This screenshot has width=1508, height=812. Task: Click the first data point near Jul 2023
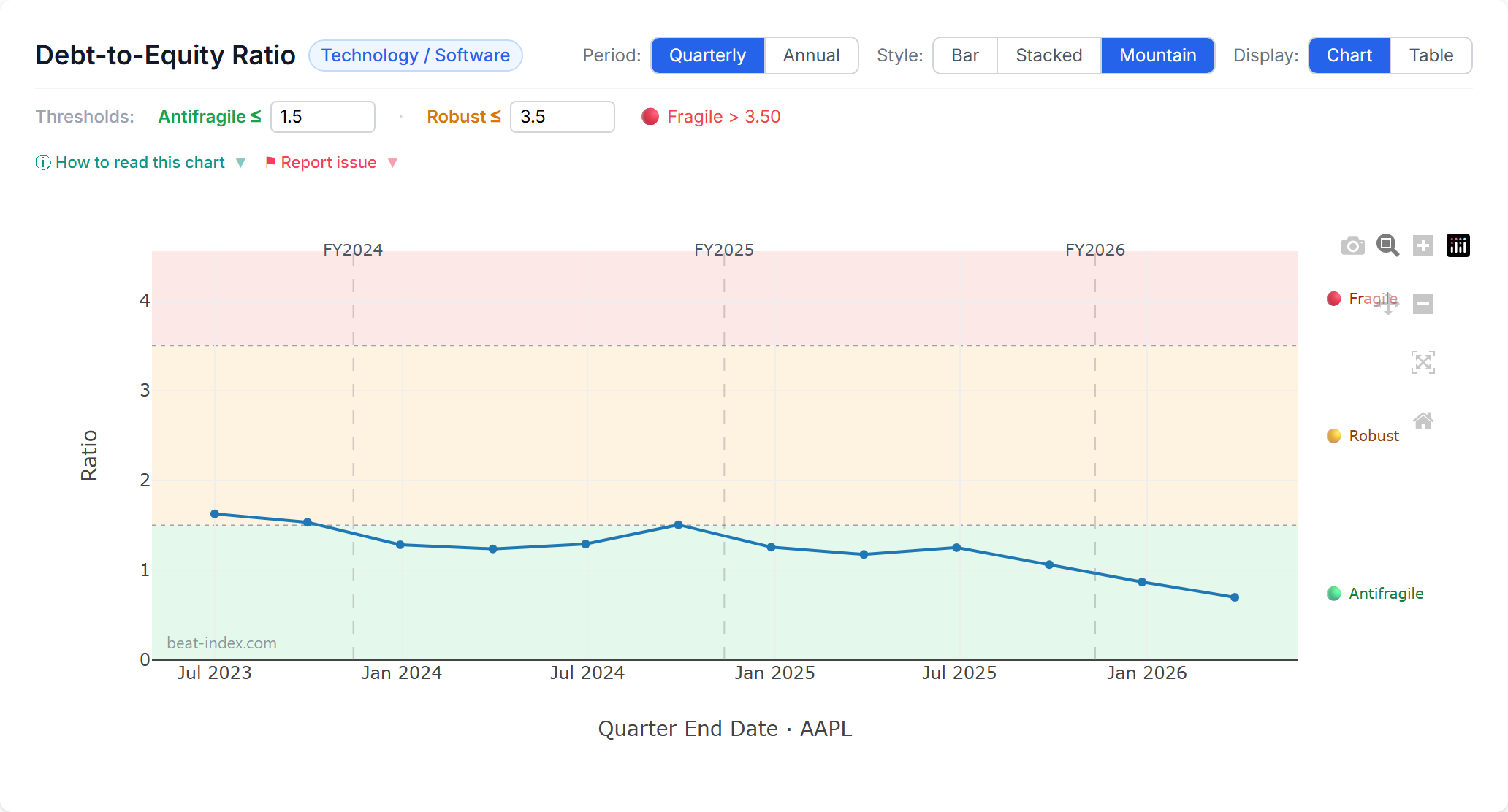pos(215,514)
